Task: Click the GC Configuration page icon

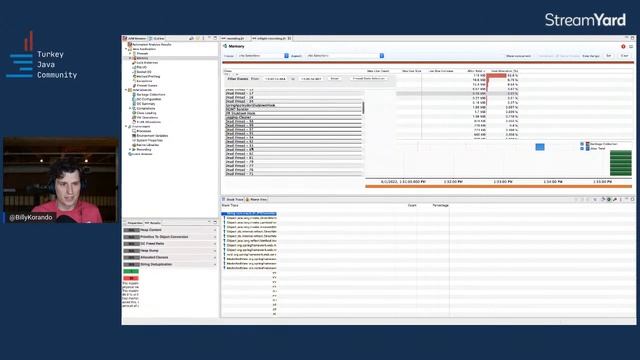Action: 134,99
